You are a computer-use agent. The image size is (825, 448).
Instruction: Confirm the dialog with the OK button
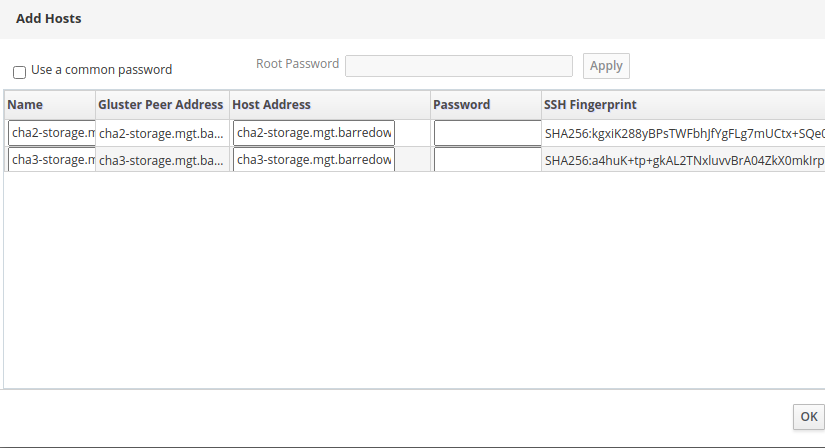pyautogui.click(x=808, y=417)
